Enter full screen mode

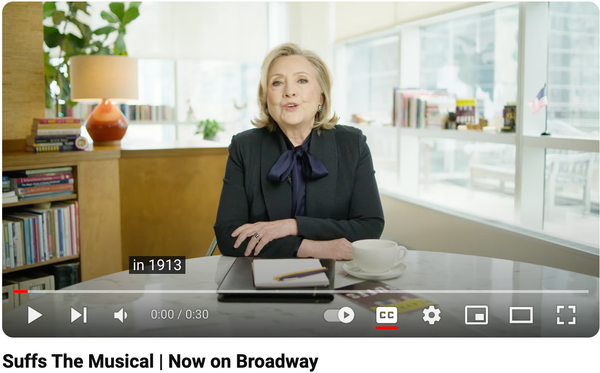tap(566, 315)
